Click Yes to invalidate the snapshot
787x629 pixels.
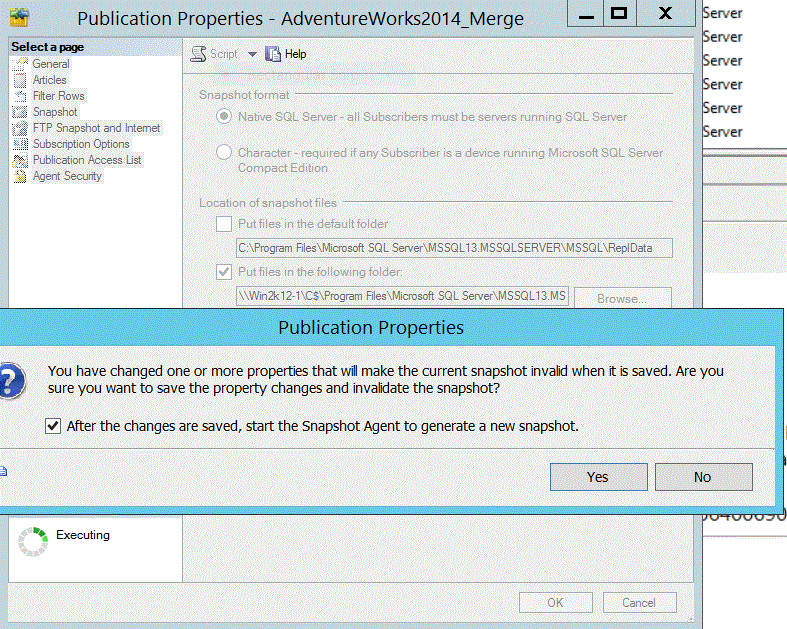(599, 477)
